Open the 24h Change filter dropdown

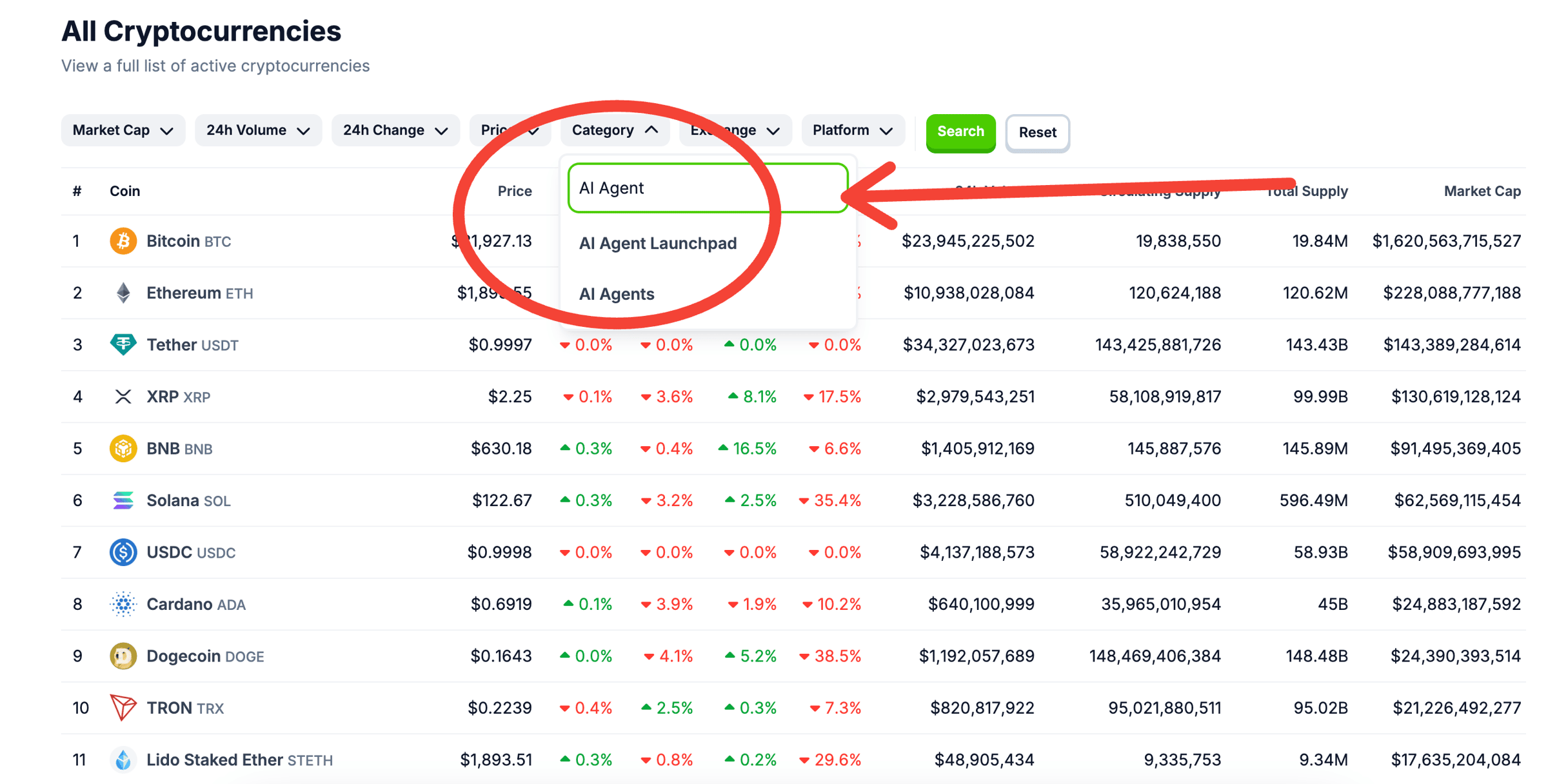(395, 131)
